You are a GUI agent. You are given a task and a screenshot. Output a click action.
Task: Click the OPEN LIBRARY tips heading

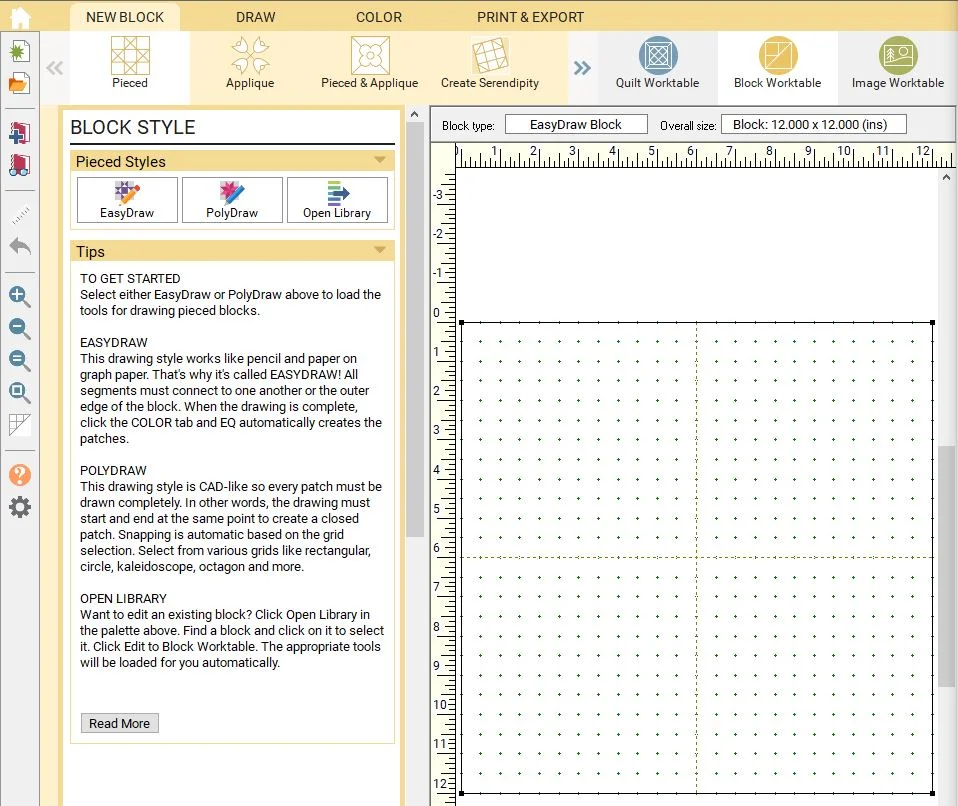[123, 599]
